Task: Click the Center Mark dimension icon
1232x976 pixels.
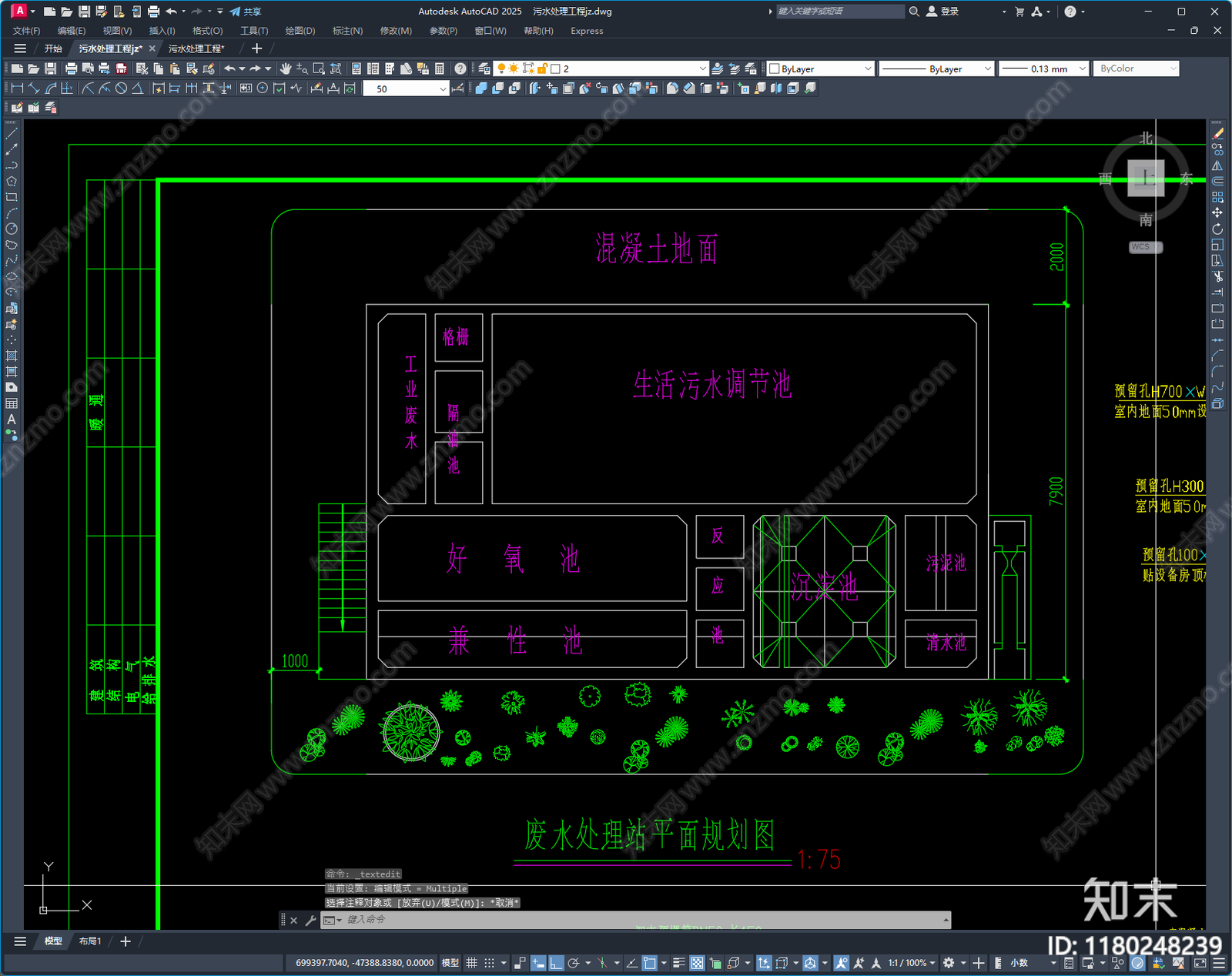Action: pos(263,89)
